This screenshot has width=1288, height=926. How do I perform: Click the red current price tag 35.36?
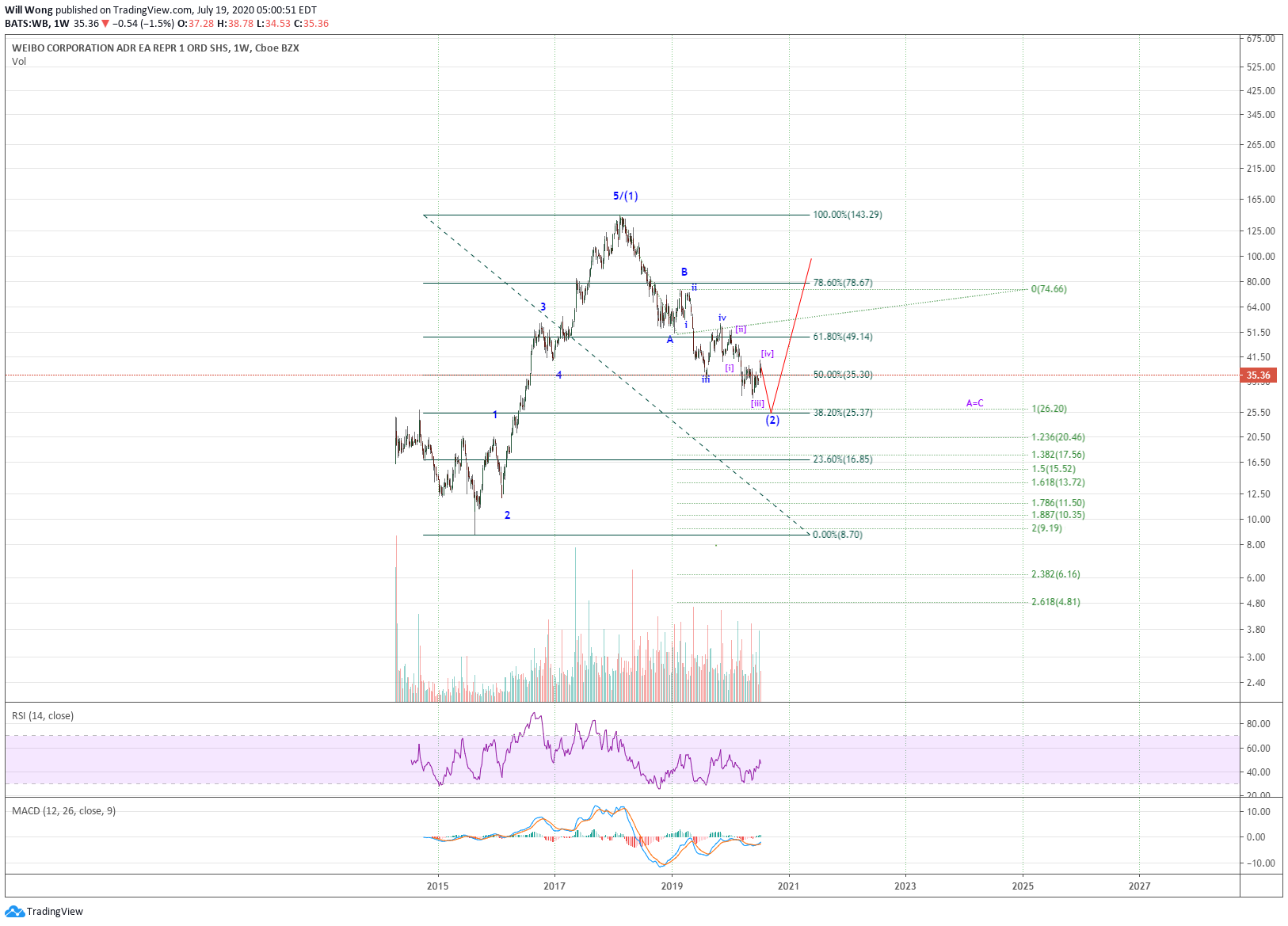pyautogui.click(x=1258, y=375)
